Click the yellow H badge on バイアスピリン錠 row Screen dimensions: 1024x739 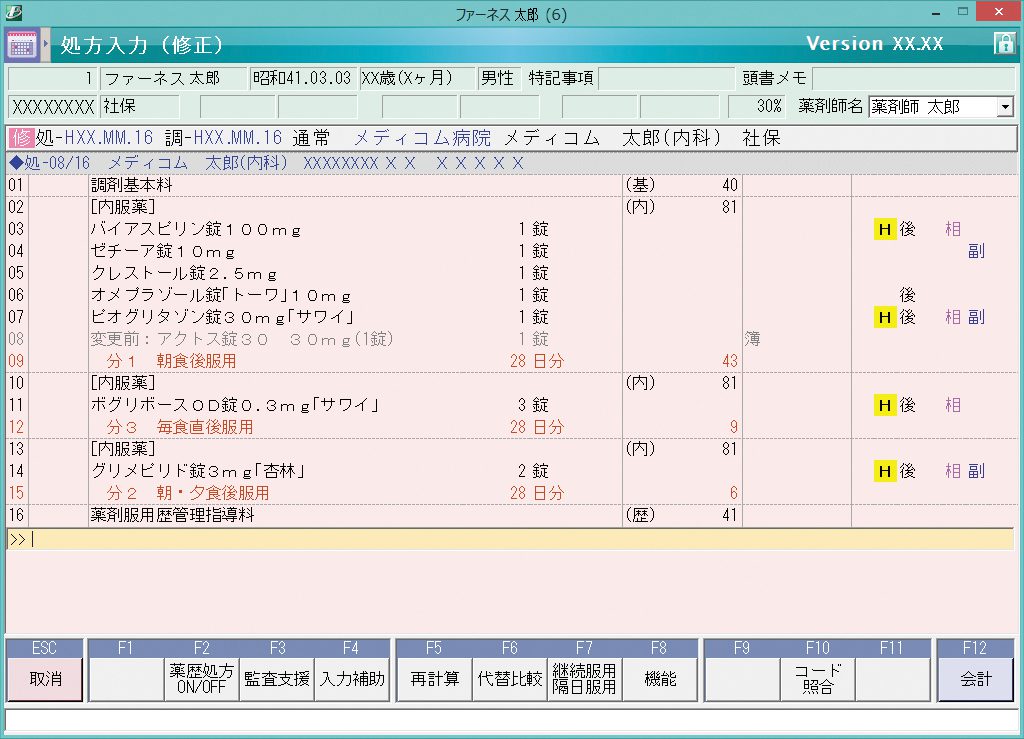[885, 229]
